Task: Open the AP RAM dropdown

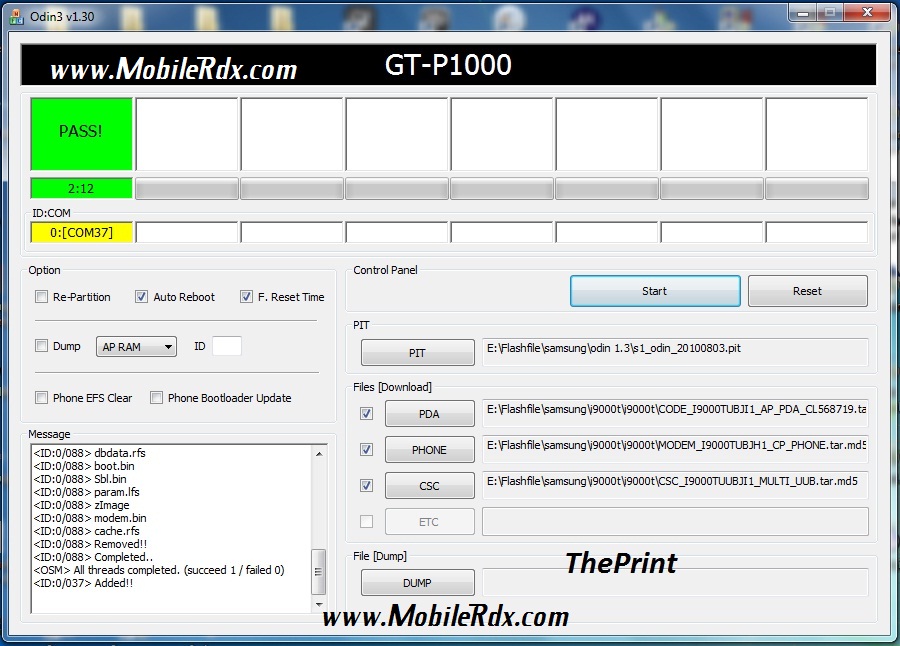Action: point(136,346)
